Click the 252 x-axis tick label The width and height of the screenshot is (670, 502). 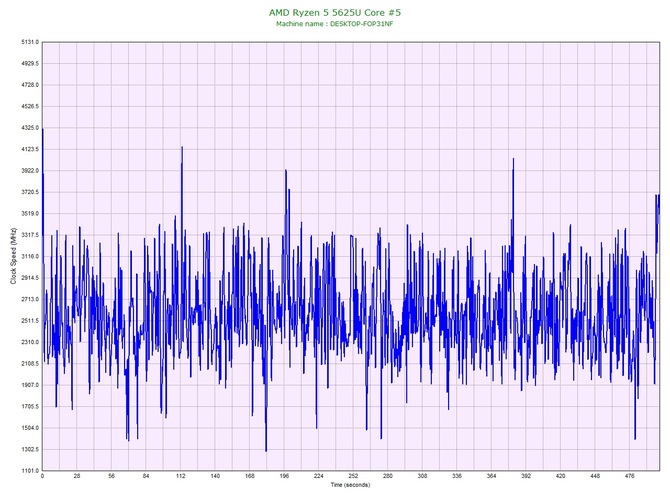pyautogui.click(x=353, y=476)
